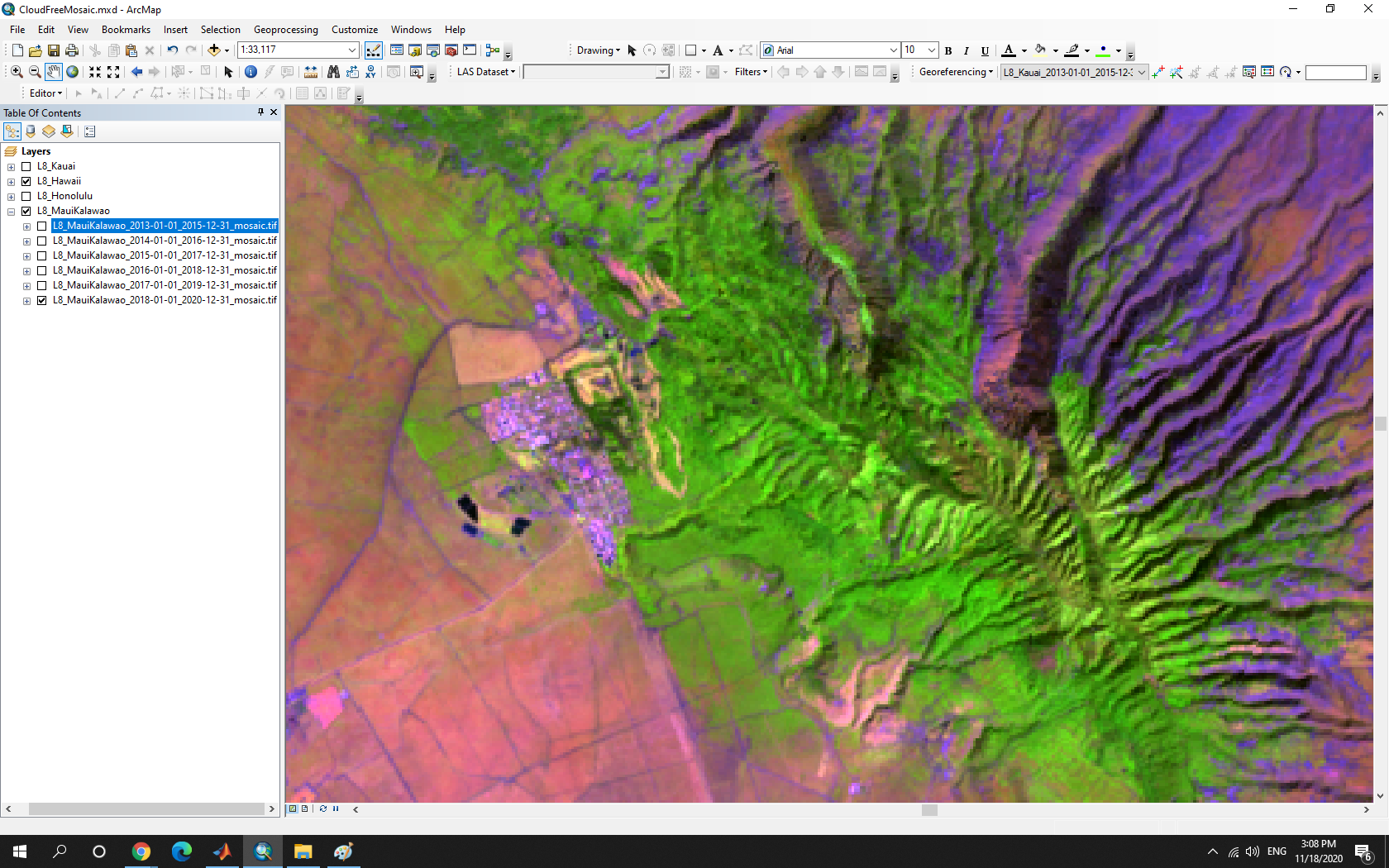1389x868 pixels.
Task: Enable the L8_Kauai layer checkbox
Action: tap(26, 166)
